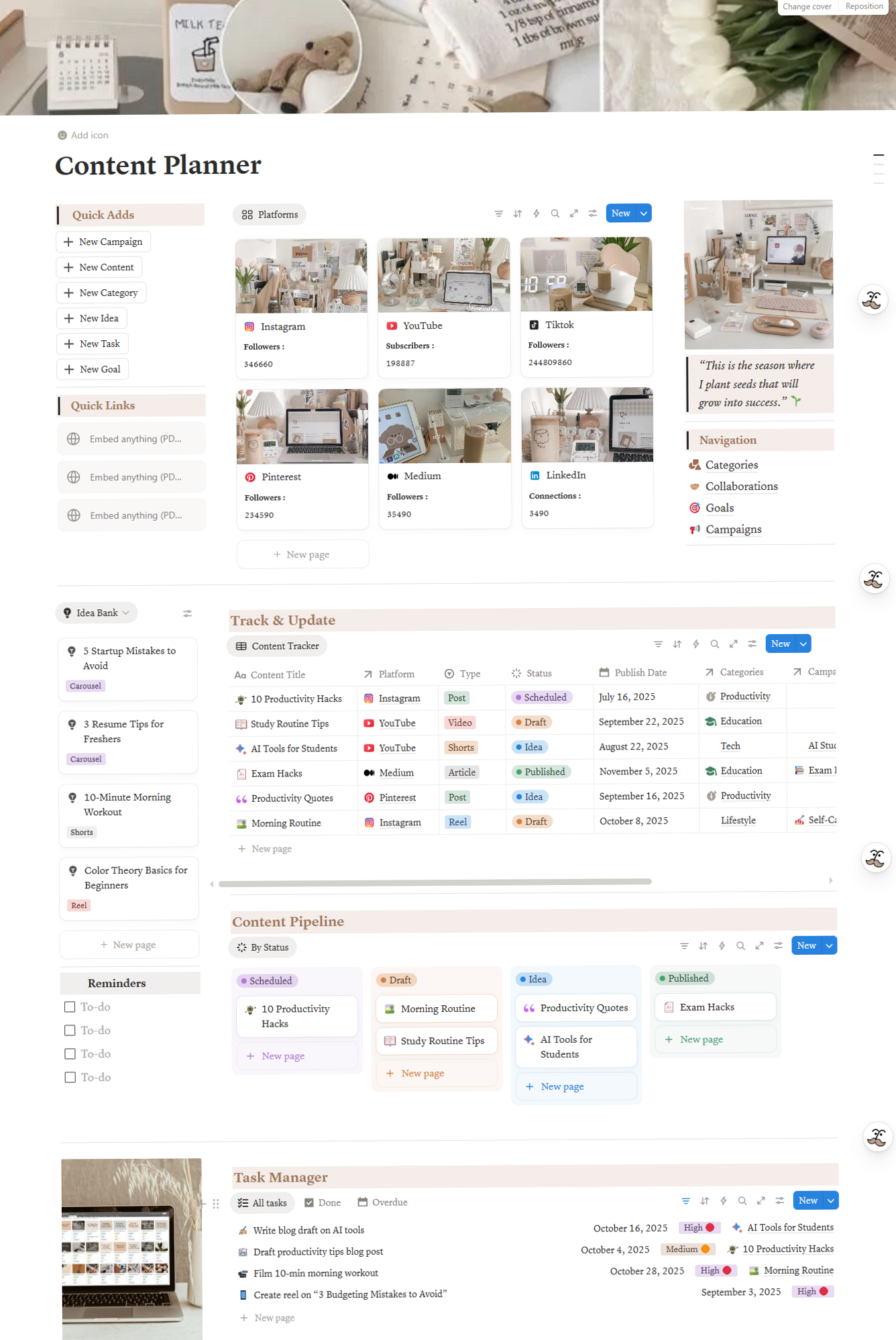
Task: Switch to the All tasks view tab
Action: (x=263, y=1202)
